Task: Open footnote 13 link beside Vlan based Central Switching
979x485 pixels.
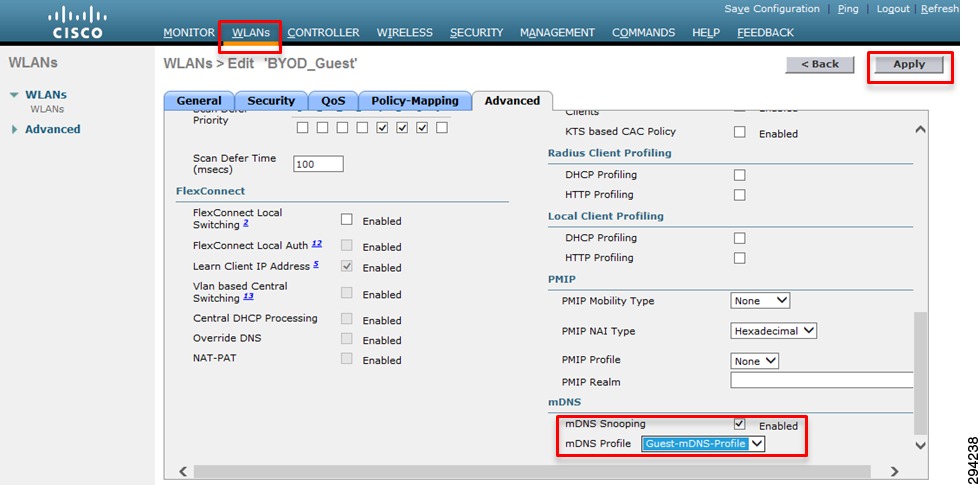Action: click(x=248, y=296)
